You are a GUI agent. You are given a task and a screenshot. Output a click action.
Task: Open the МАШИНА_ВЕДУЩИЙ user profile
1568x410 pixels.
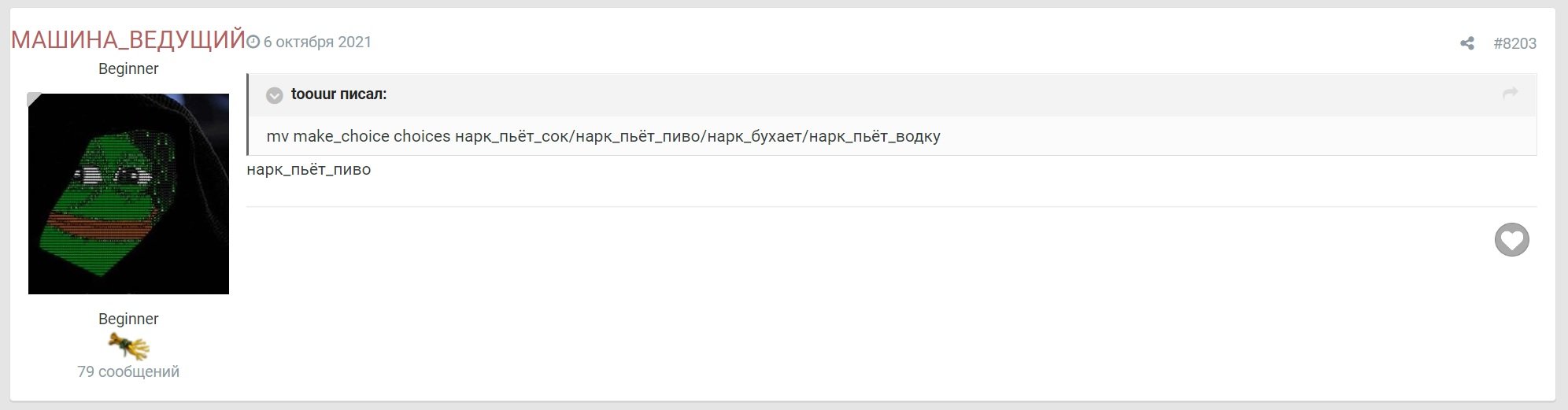tap(128, 40)
